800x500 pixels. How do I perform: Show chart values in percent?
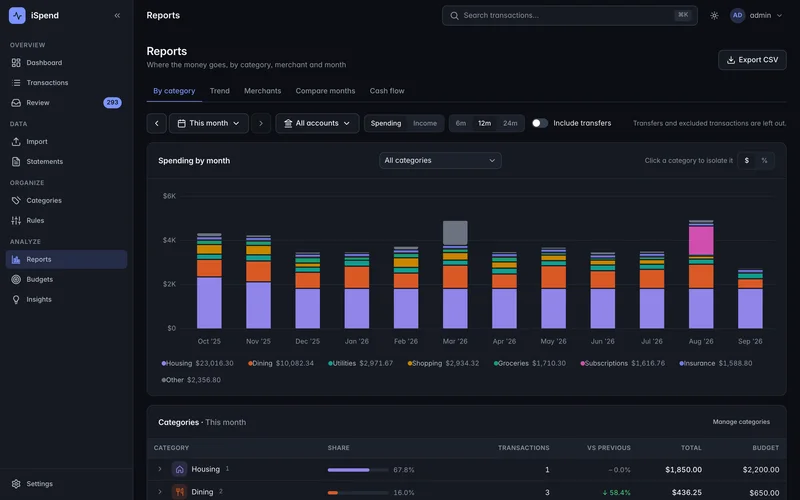pyautogui.click(x=764, y=160)
